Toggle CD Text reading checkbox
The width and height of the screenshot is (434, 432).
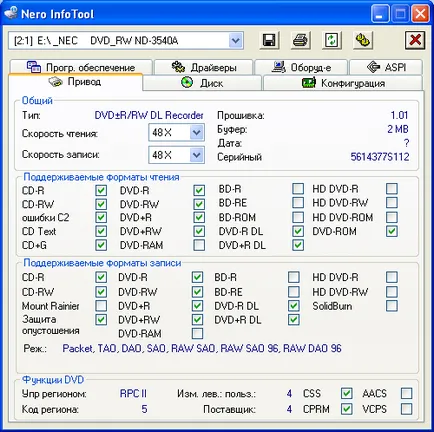point(101,231)
